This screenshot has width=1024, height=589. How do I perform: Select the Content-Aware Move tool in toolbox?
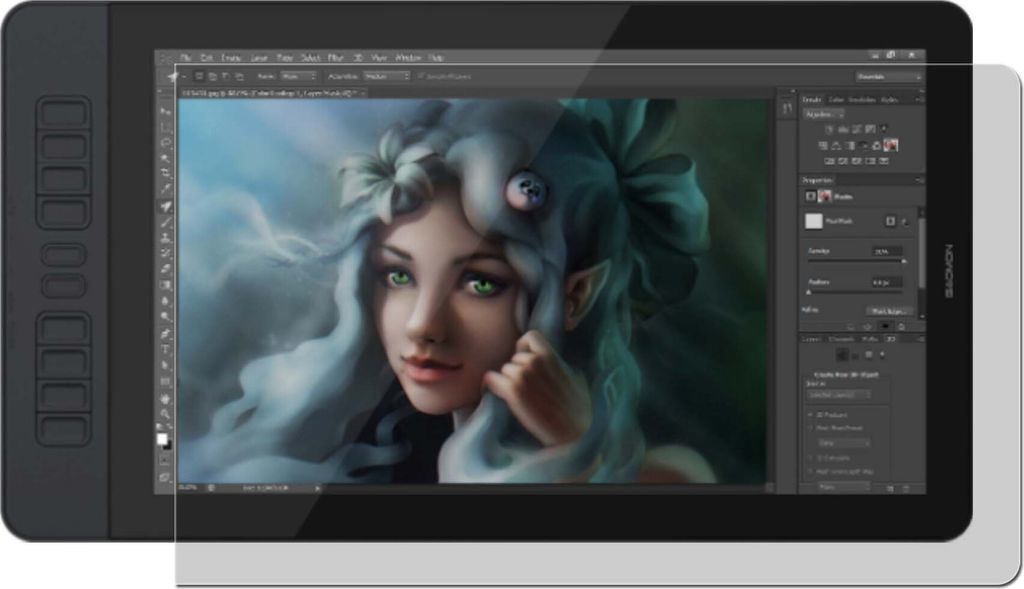tap(166, 206)
